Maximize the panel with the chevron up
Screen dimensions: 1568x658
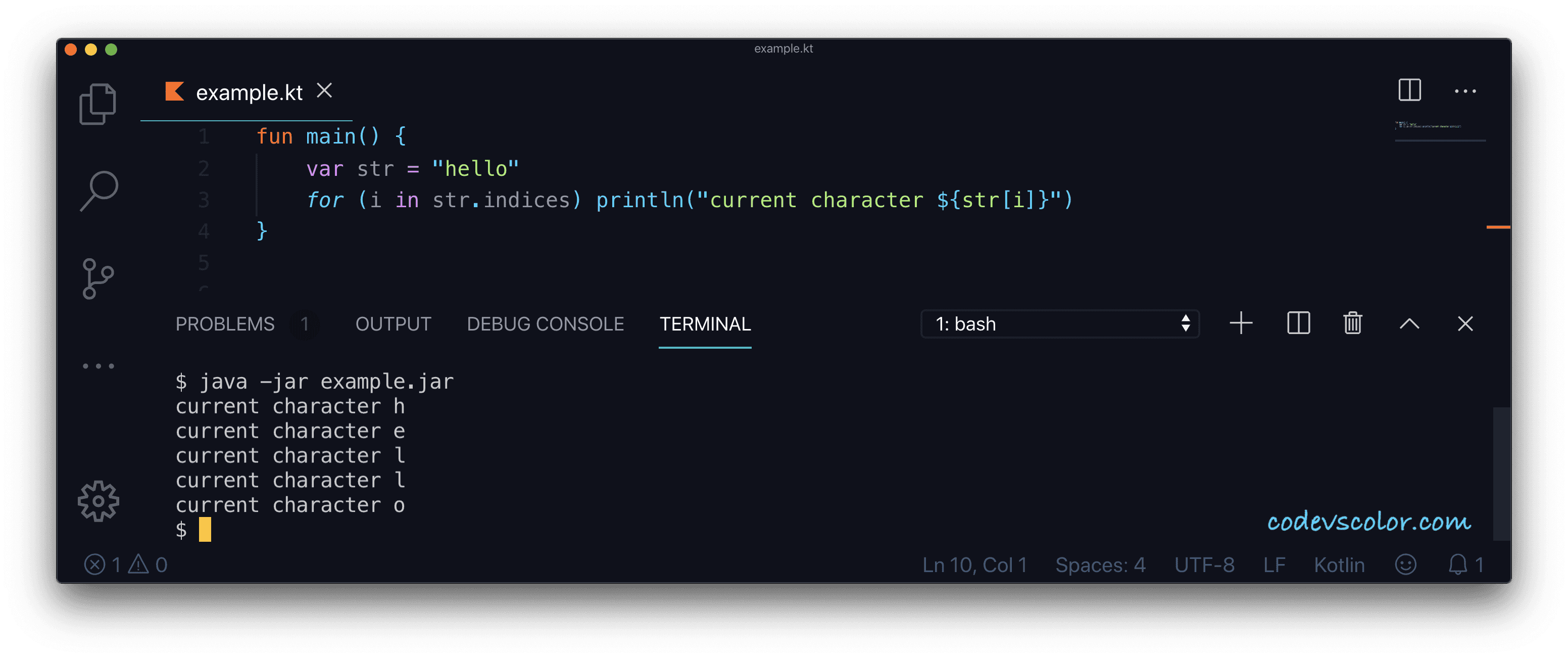pyautogui.click(x=1409, y=324)
